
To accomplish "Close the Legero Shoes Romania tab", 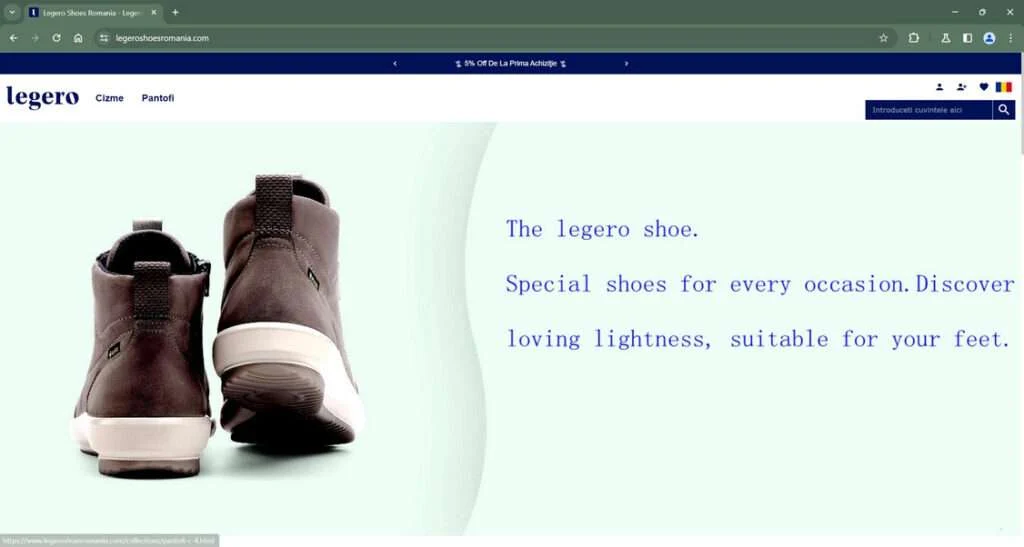I will tap(153, 12).
